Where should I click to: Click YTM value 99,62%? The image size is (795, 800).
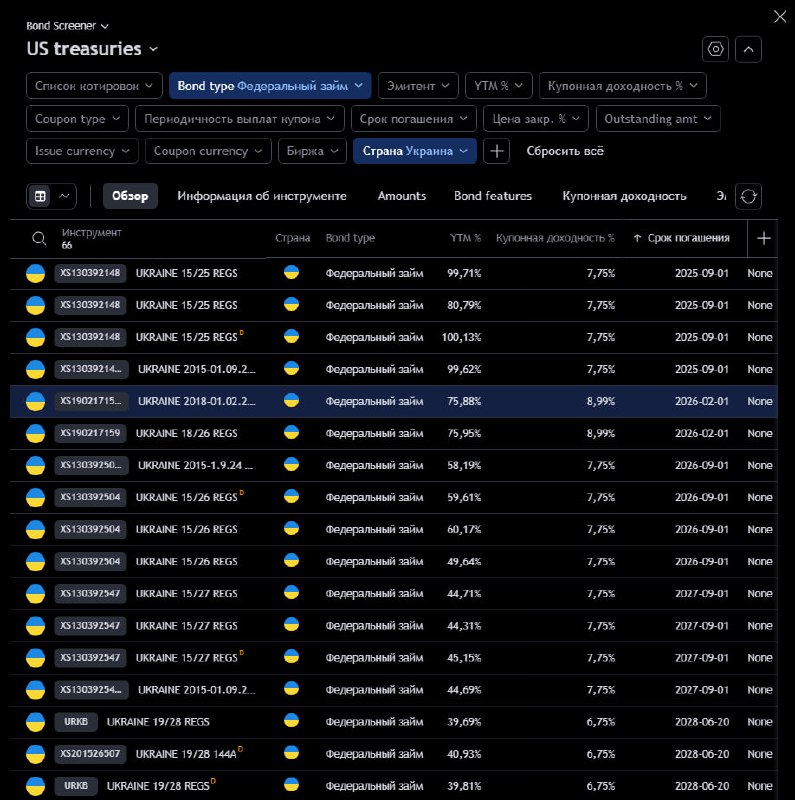(464, 369)
